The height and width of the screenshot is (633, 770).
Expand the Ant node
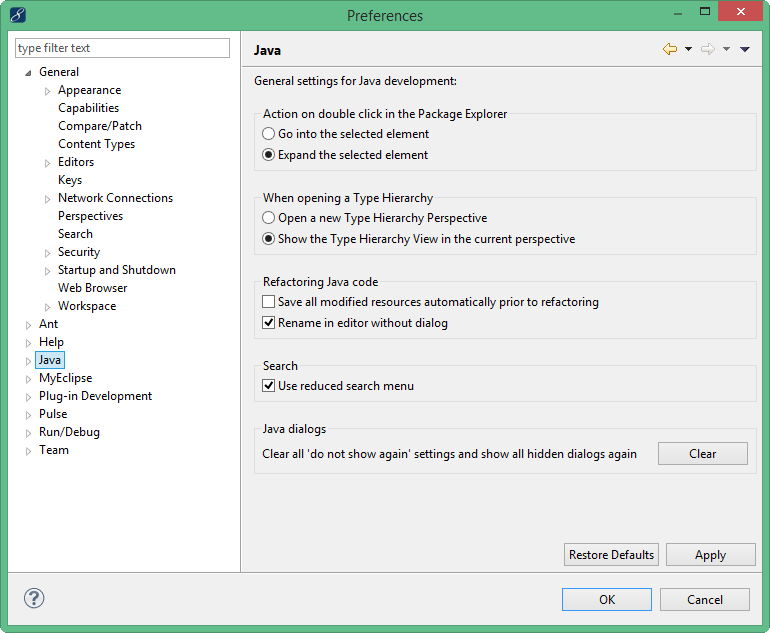tap(28, 325)
